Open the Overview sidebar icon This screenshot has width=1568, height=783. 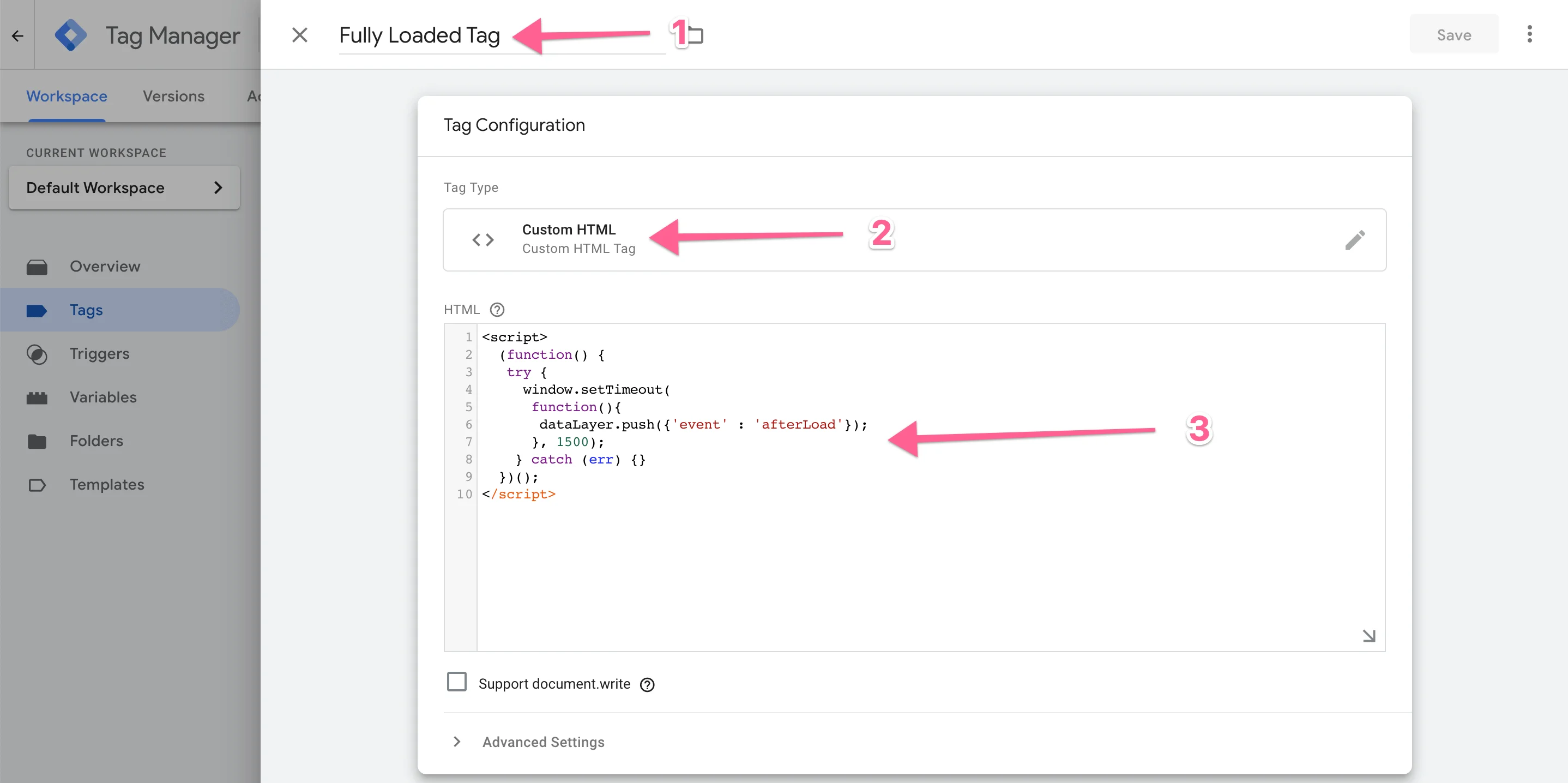click(37, 266)
